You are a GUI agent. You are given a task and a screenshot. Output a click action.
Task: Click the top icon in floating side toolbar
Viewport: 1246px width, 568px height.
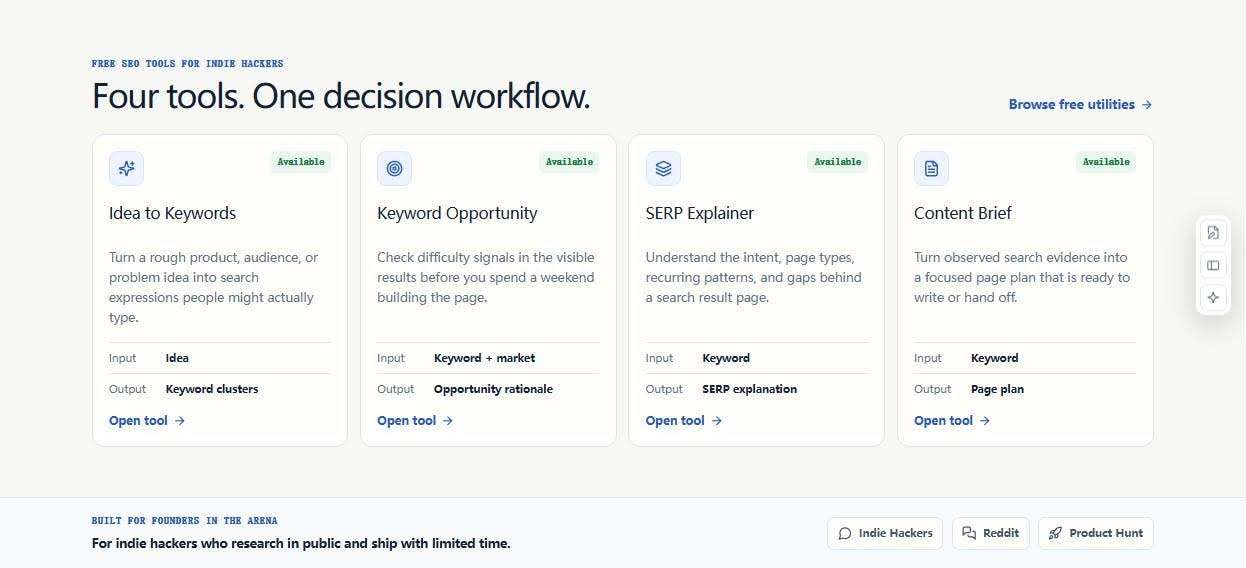pyautogui.click(x=1213, y=233)
